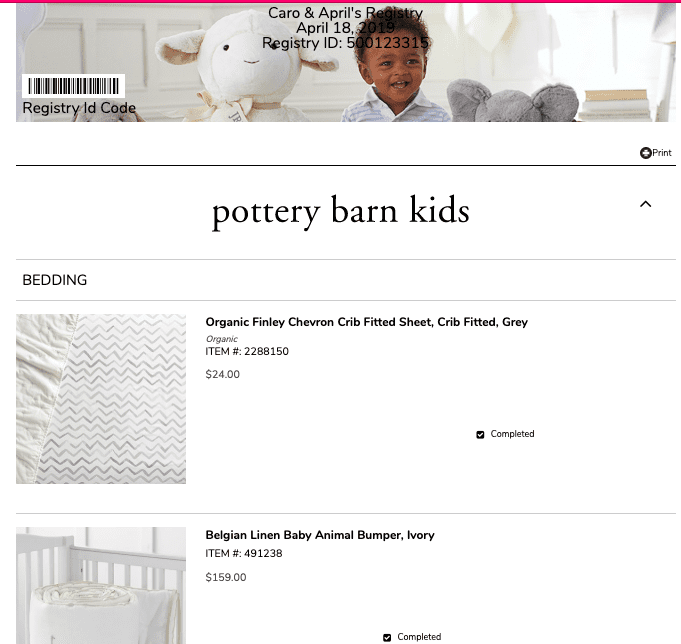Click the Registry Id barcode image
This screenshot has width=681, height=644.
click(73, 86)
